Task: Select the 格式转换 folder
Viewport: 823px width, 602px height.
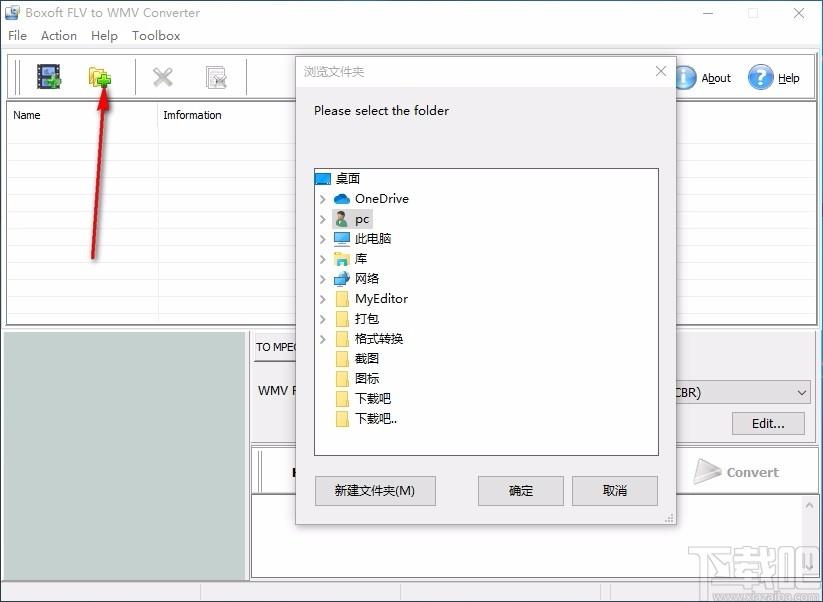Action: 378,339
